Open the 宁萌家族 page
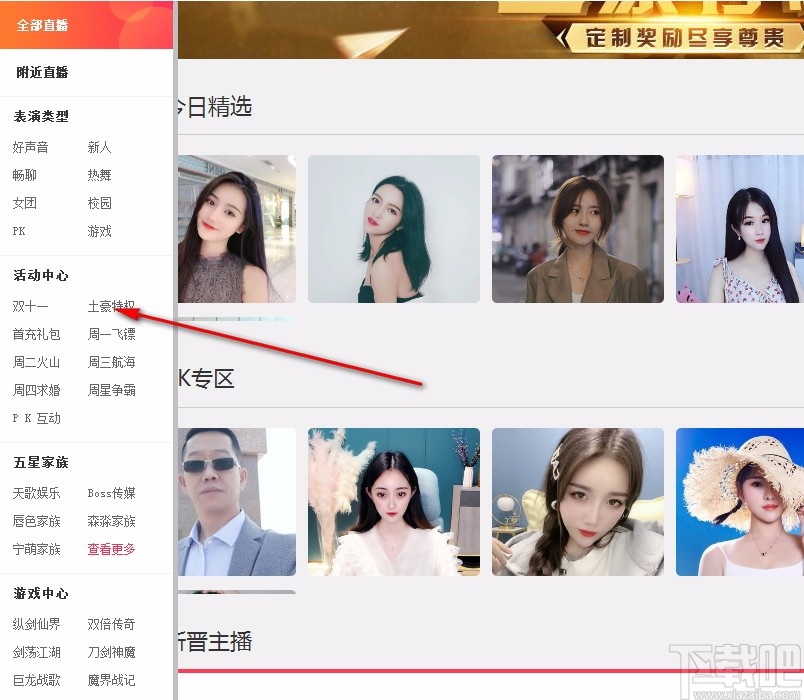 (x=36, y=549)
